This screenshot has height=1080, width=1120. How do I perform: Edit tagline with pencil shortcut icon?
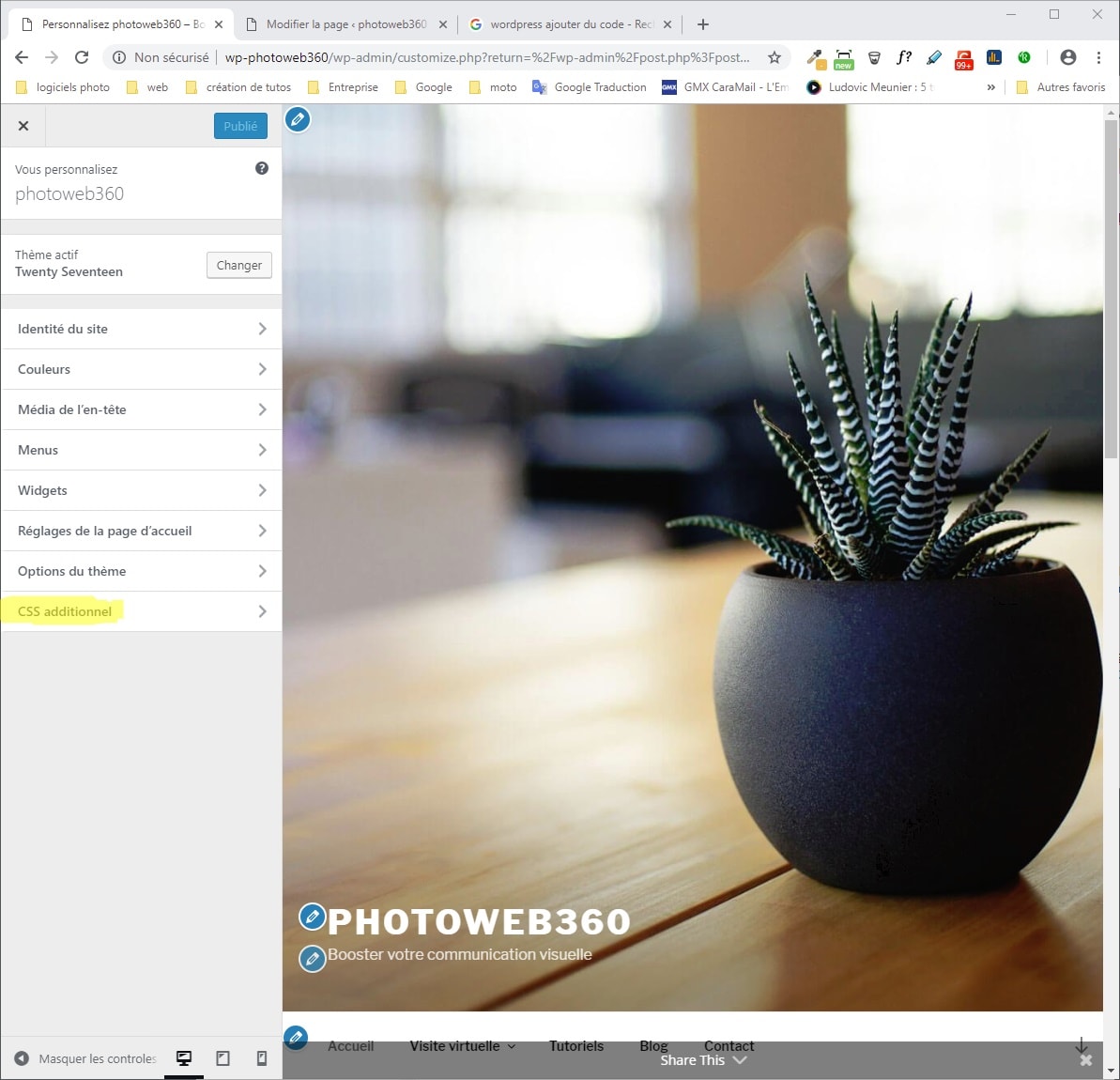[x=312, y=959]
